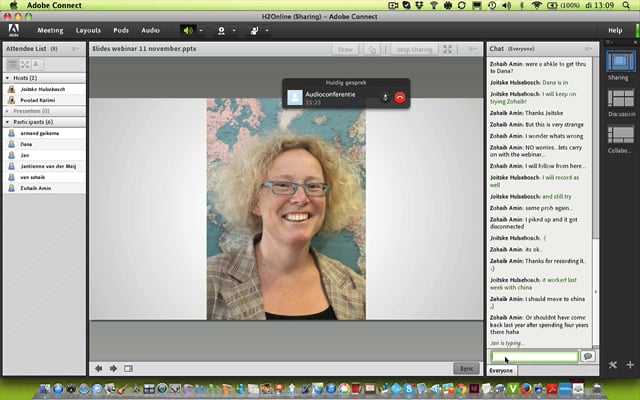Click the Sync button
The image size is (640, 400).
click(467, 369)
